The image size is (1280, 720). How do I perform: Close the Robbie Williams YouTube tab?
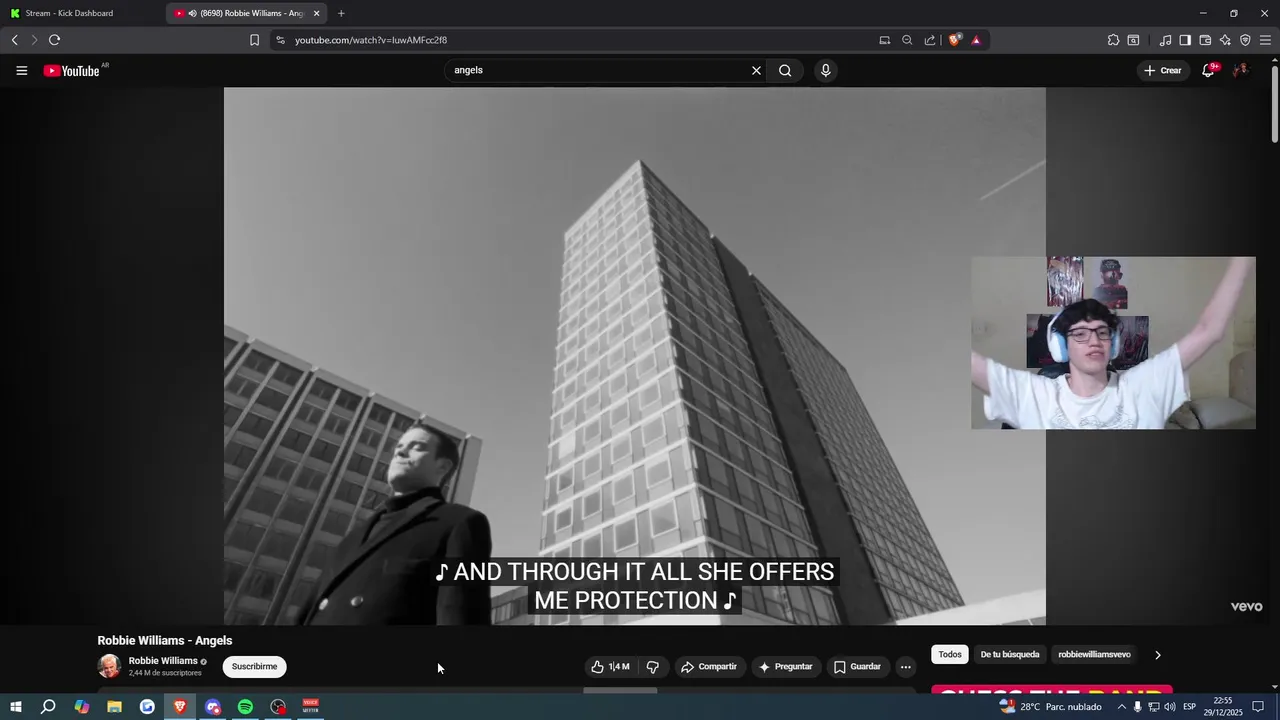[316, 13]
